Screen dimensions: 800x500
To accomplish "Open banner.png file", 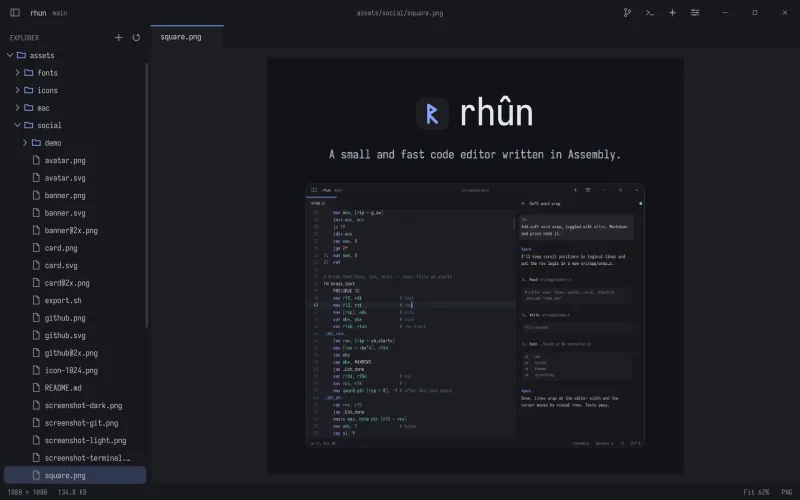I will click(x=74, y=195).
